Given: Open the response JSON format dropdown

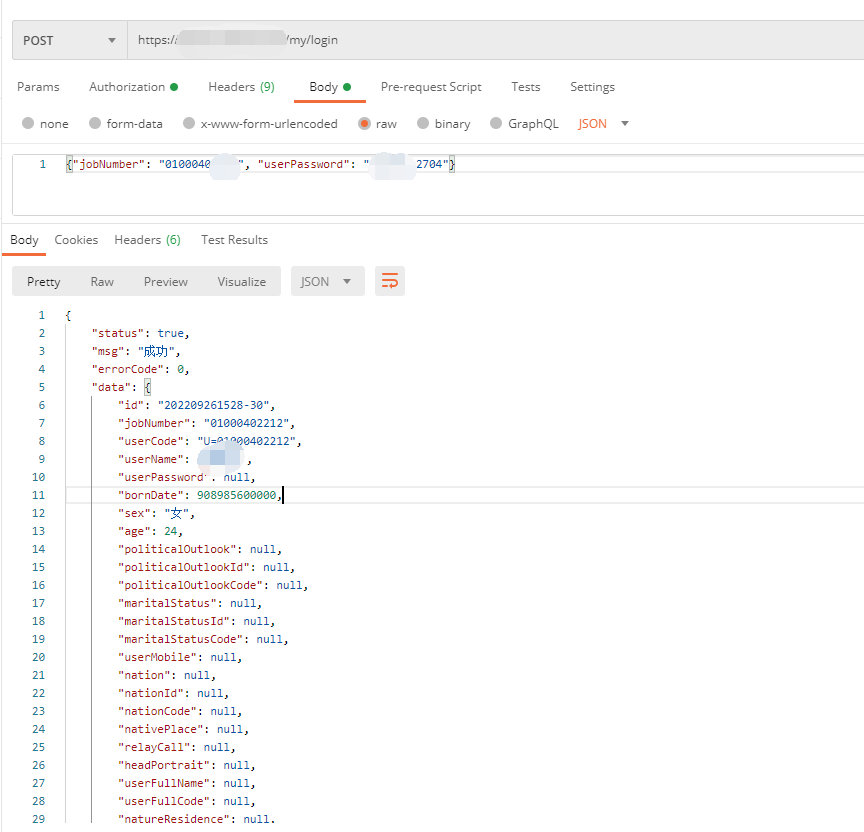Looking at the screenshot, I should tap(327, 282).
